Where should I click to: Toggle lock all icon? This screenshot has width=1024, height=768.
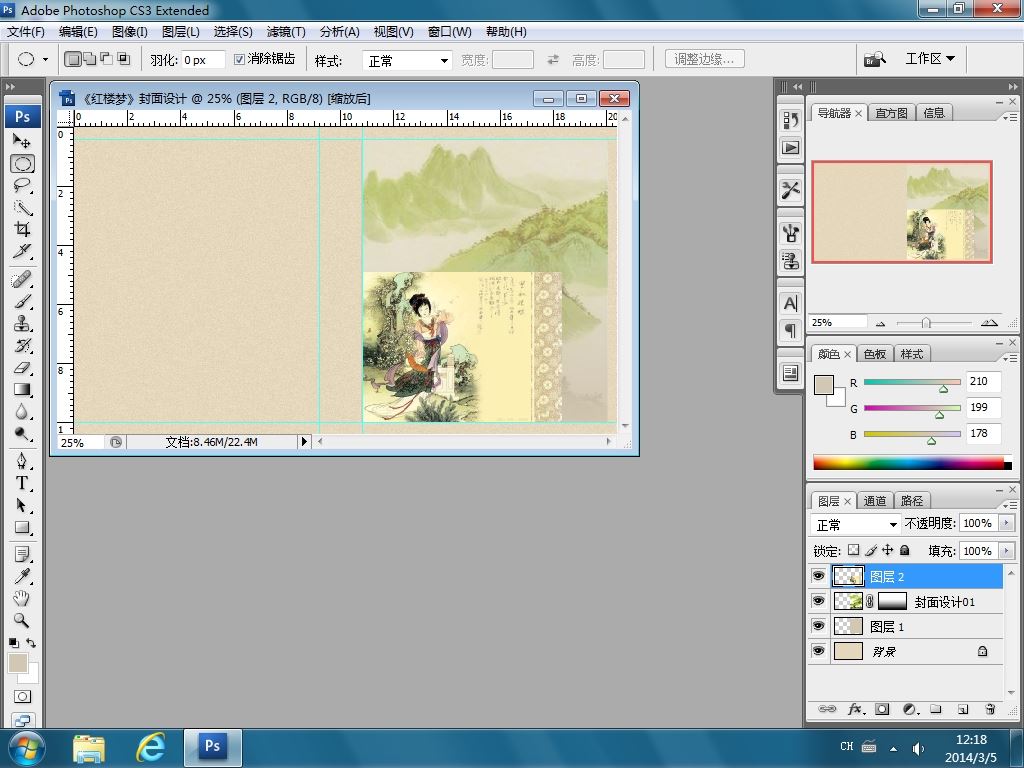[904, 550]
